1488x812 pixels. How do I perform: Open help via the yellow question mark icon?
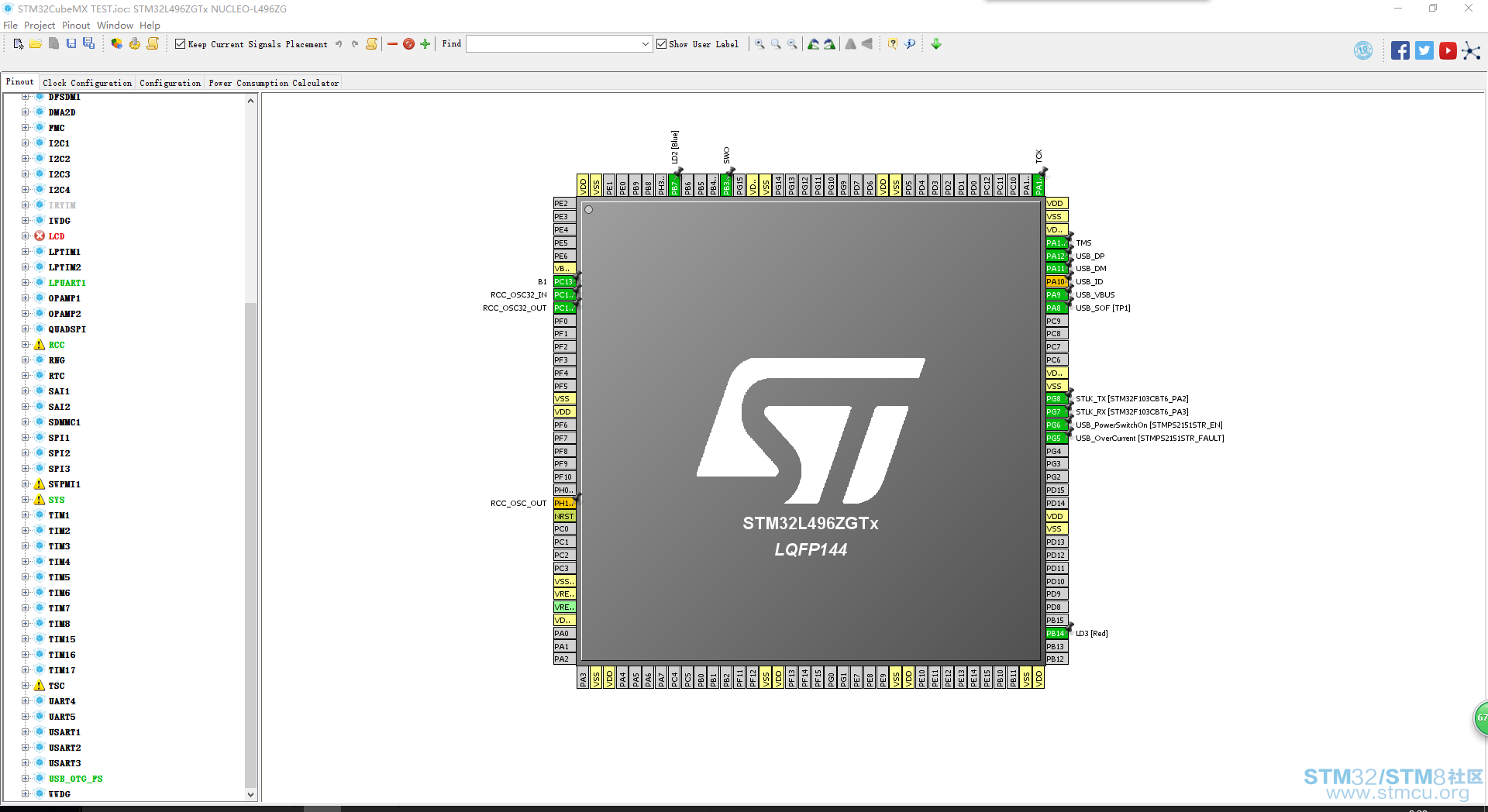pyautogui.click(x=893, y=44)
